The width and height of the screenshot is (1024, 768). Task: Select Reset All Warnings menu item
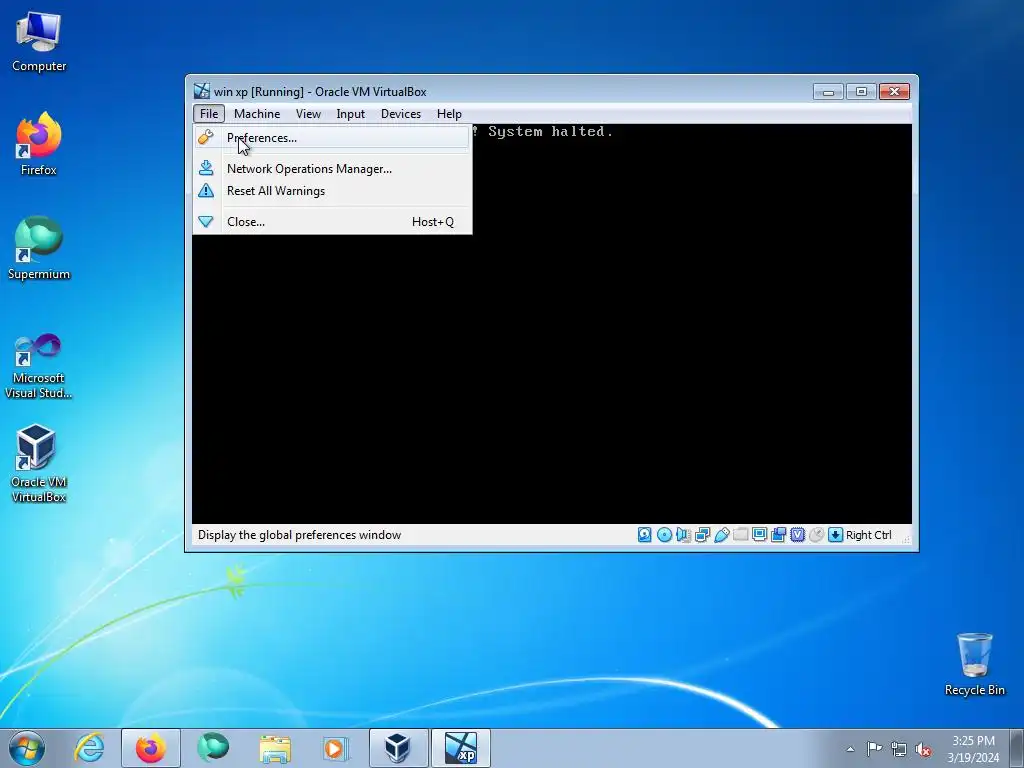coord(332,191)
